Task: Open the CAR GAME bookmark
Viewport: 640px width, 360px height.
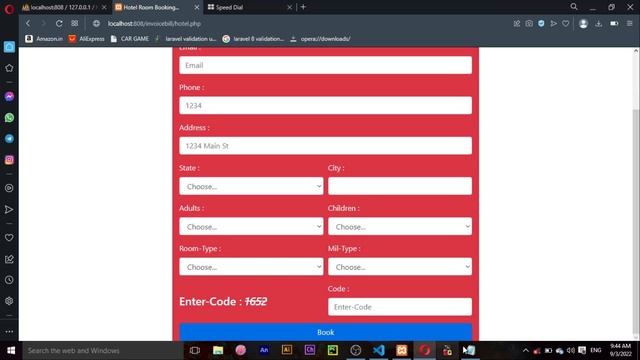Action: click(130, 39)
